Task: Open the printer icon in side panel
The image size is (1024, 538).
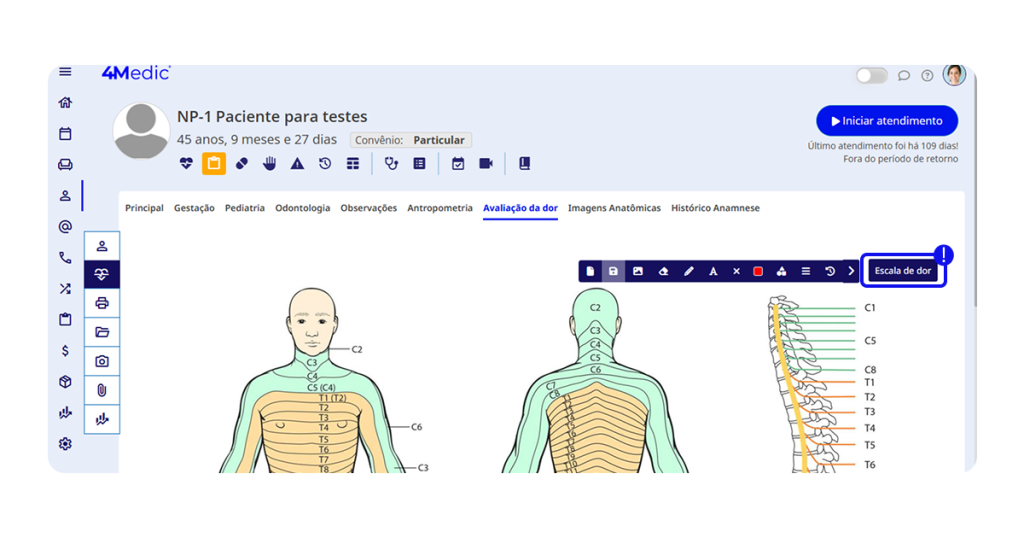Action: point(102,303)
